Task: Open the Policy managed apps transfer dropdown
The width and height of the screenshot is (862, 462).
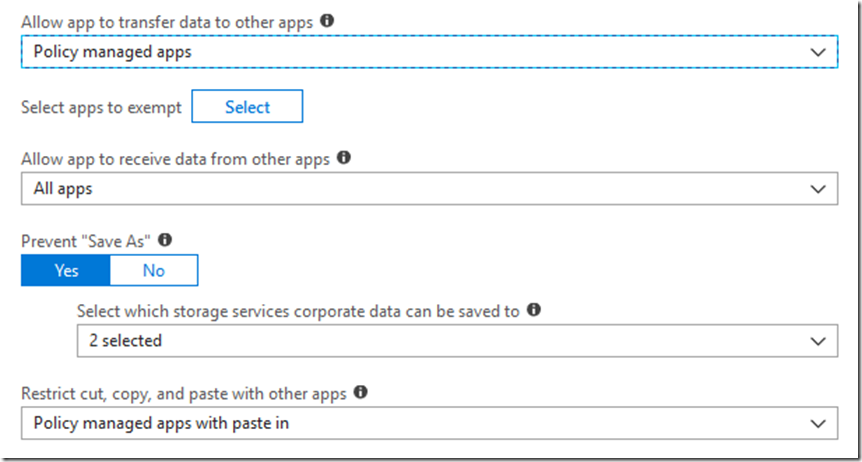Action: tap(429, 52)
